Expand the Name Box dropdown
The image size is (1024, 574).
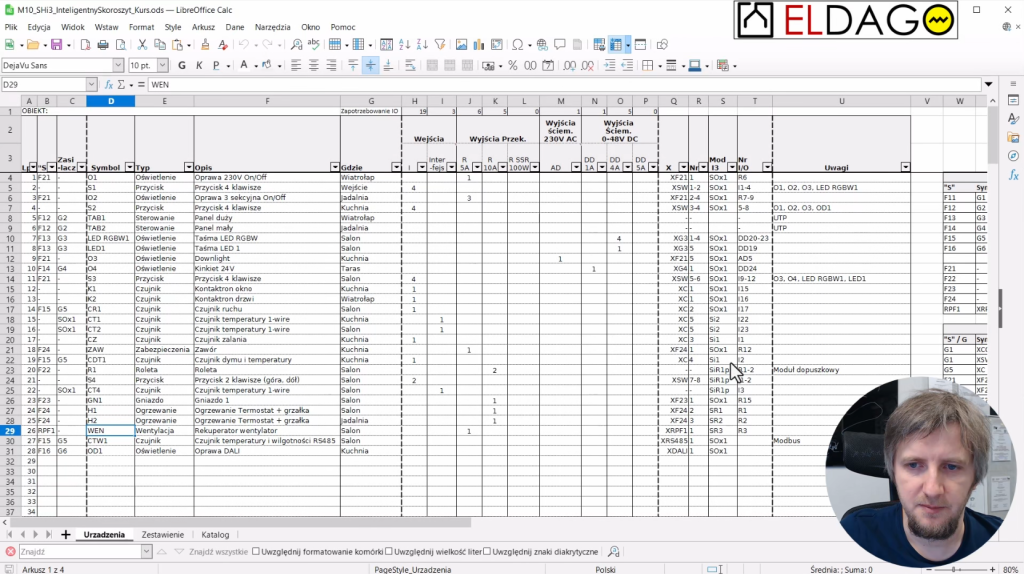pyautogui.click(x=92, y=85)
